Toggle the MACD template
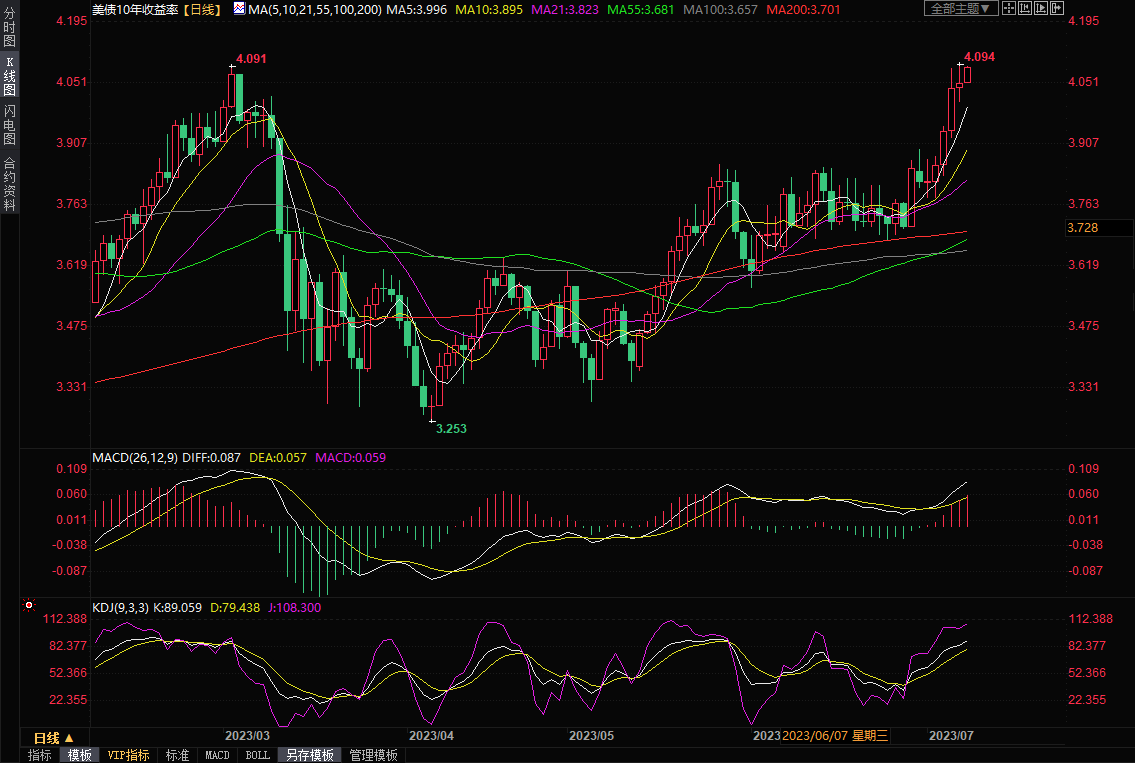 click(x=217, y=755)
